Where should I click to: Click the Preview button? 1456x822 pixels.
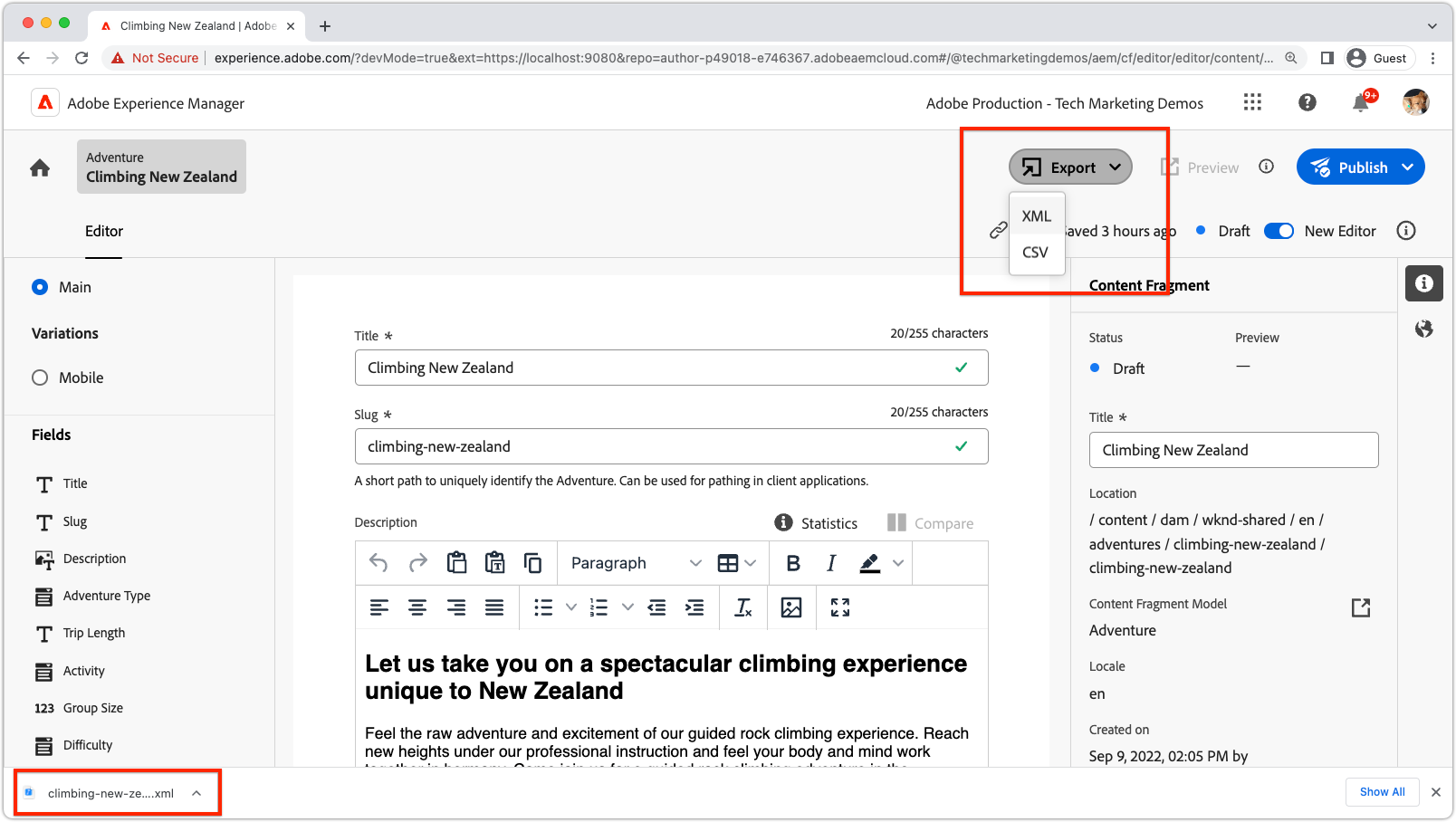click(x=1200, y=167)
